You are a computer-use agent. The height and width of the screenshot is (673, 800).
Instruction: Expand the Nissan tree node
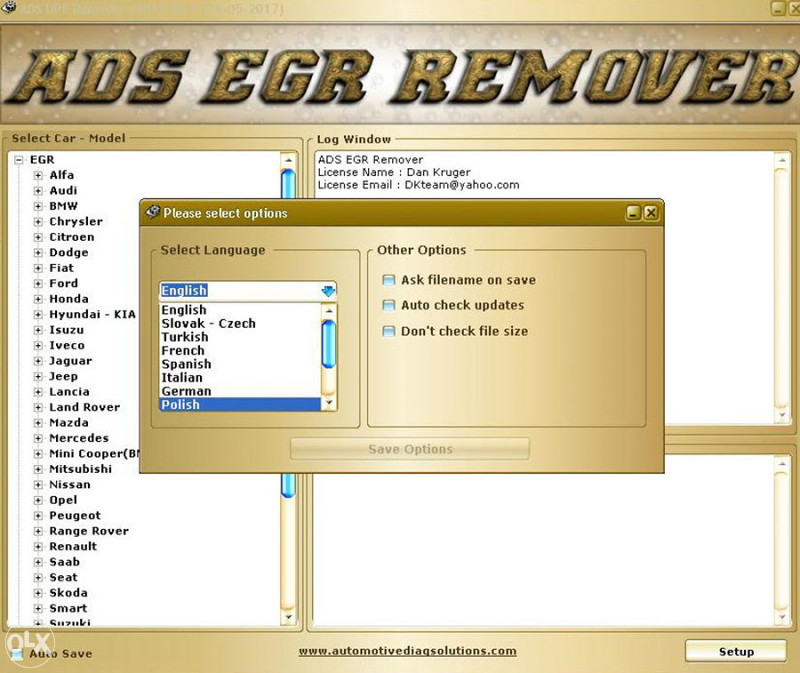(x=38, y=485)
